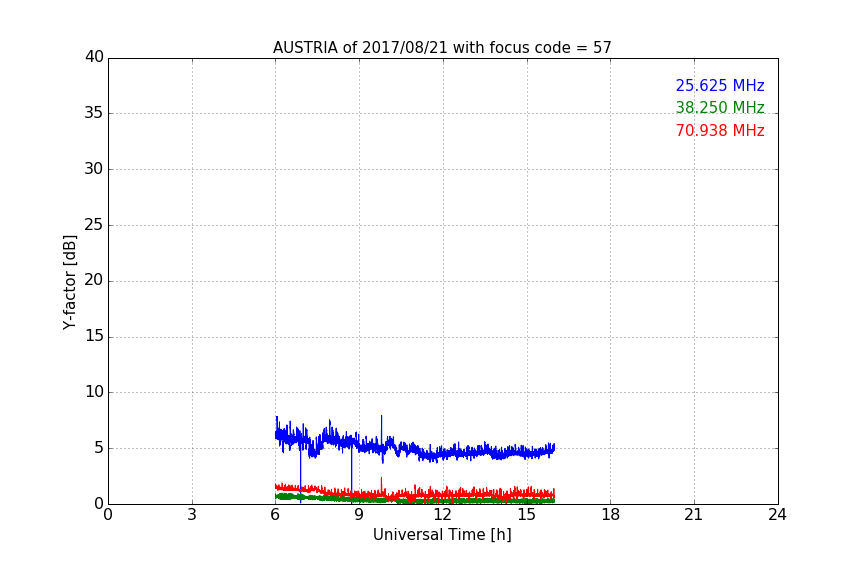Click the x-axis tick label 24

click(x=777, y=515)
